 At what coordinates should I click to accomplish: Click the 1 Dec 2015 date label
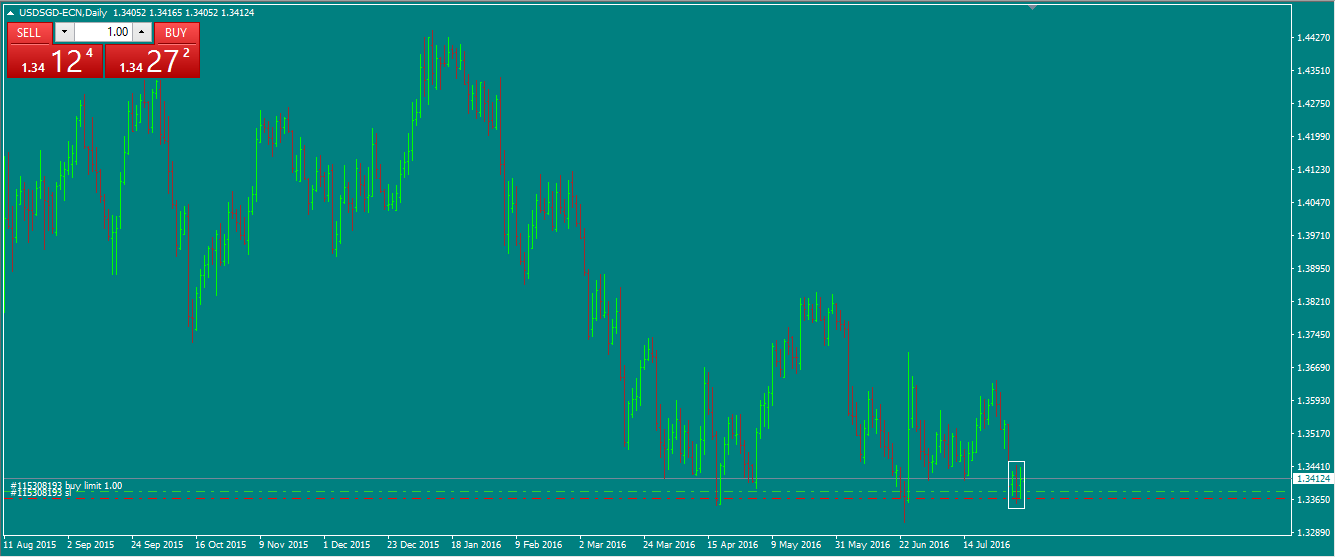point(347,546)
